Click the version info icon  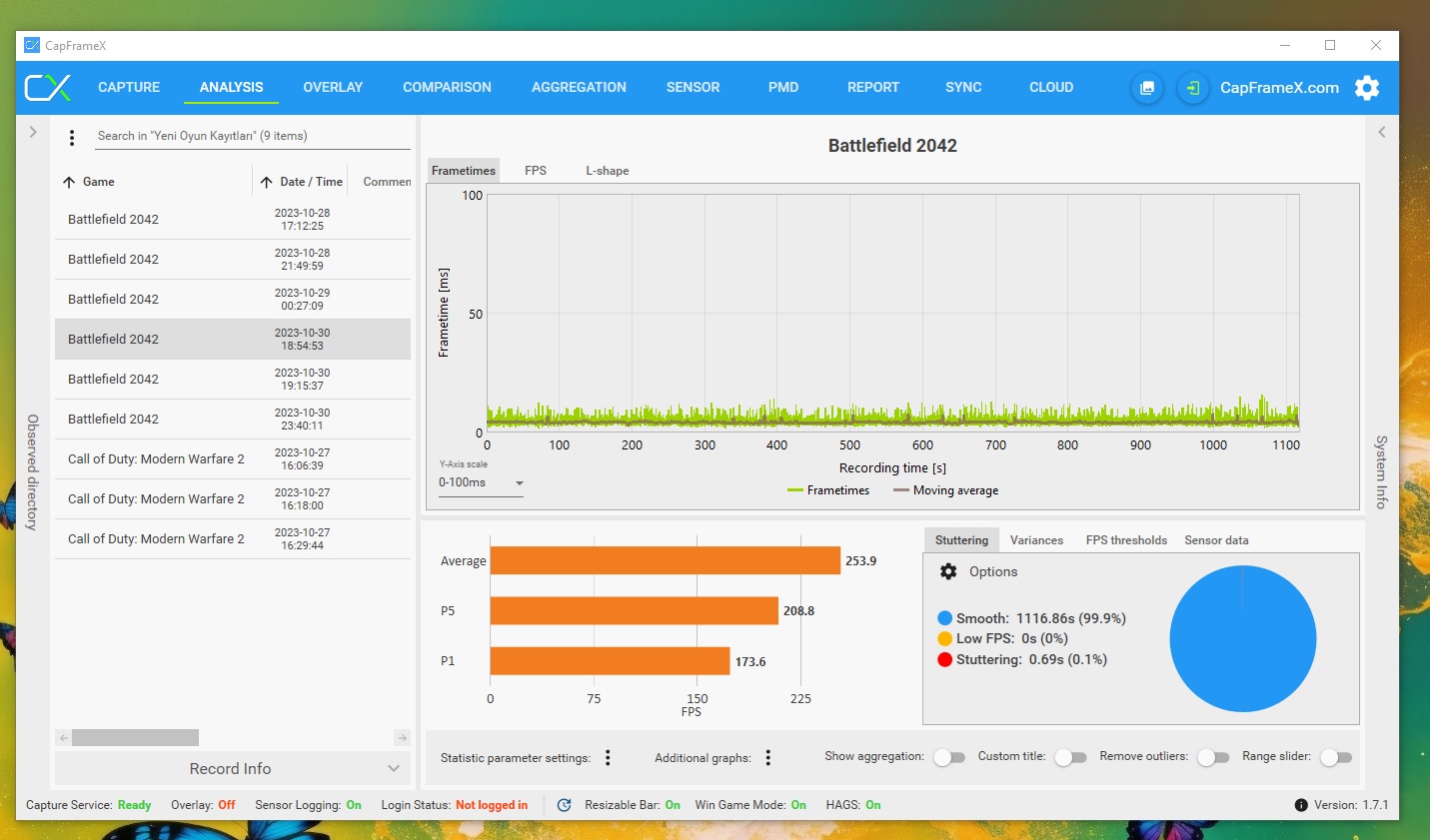pos(1301,805)
